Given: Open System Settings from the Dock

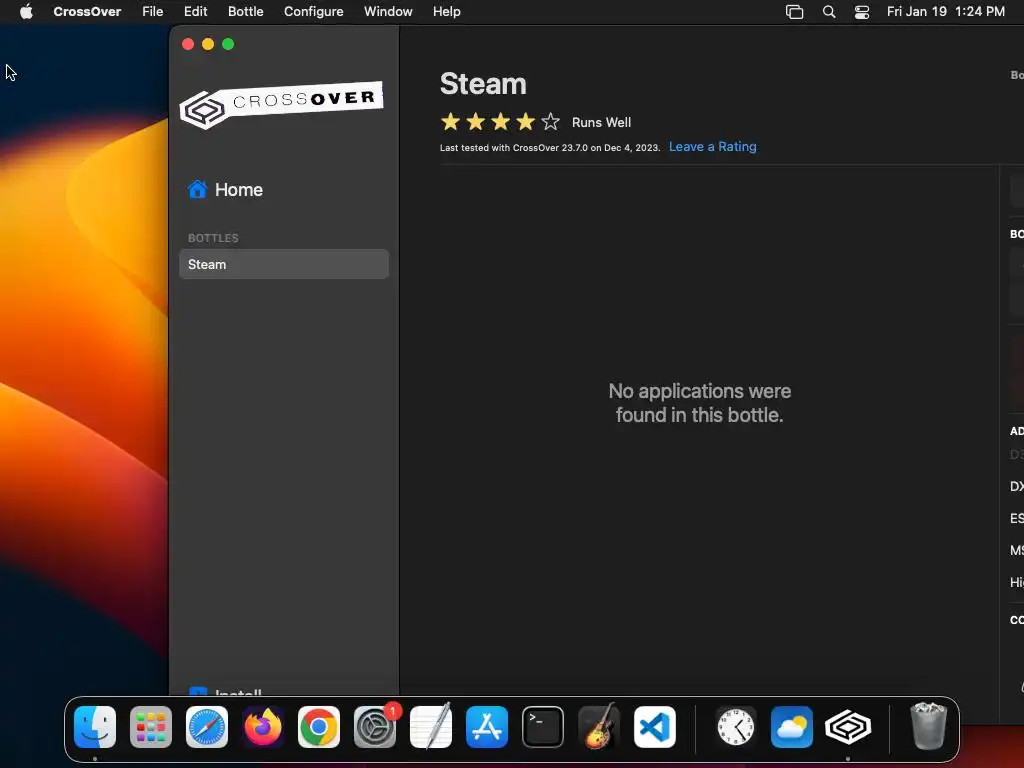Looking at the screenshot, I should (x=375, y=726).
